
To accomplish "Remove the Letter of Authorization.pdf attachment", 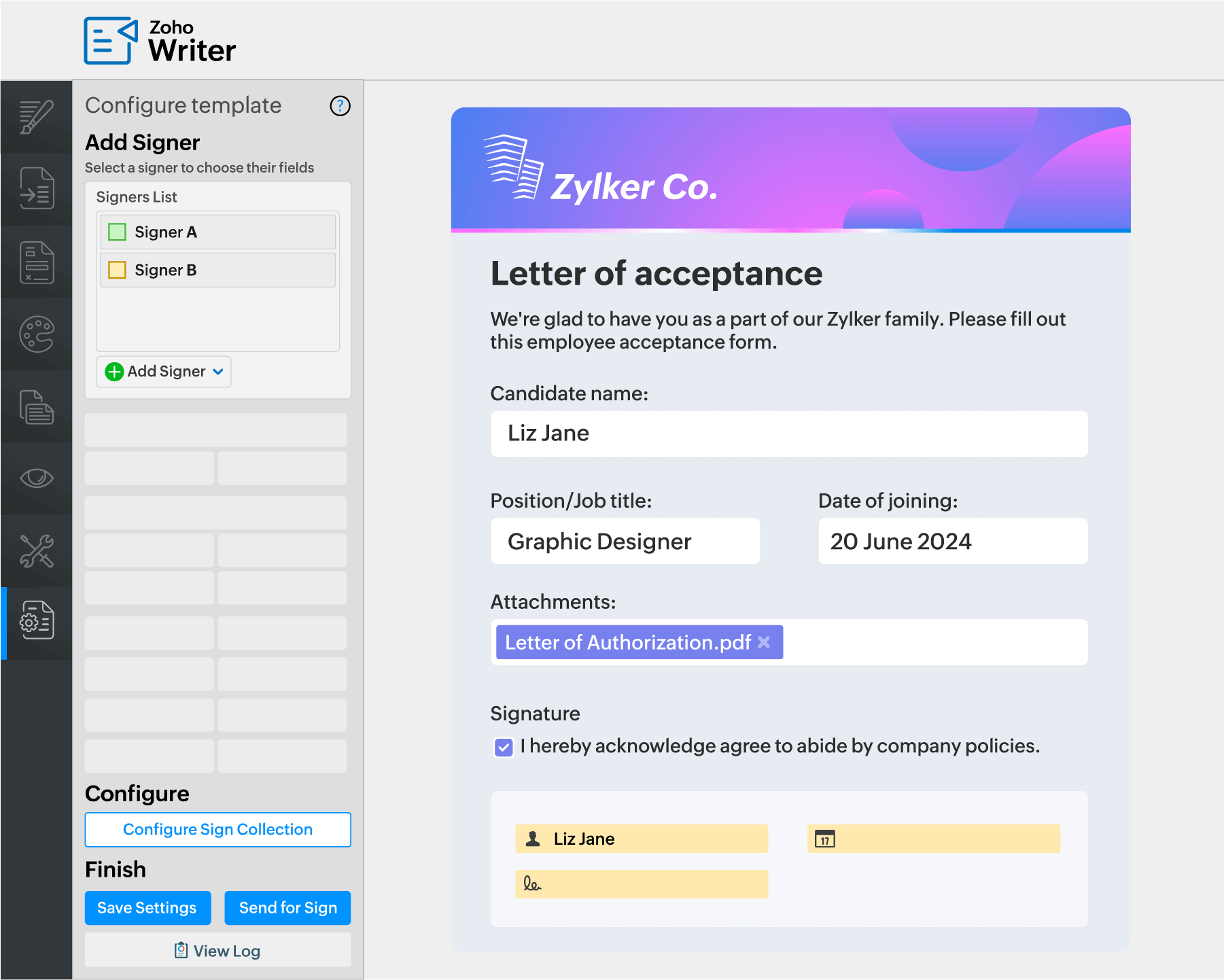I will pyautogui.click(x=764, y=642).
